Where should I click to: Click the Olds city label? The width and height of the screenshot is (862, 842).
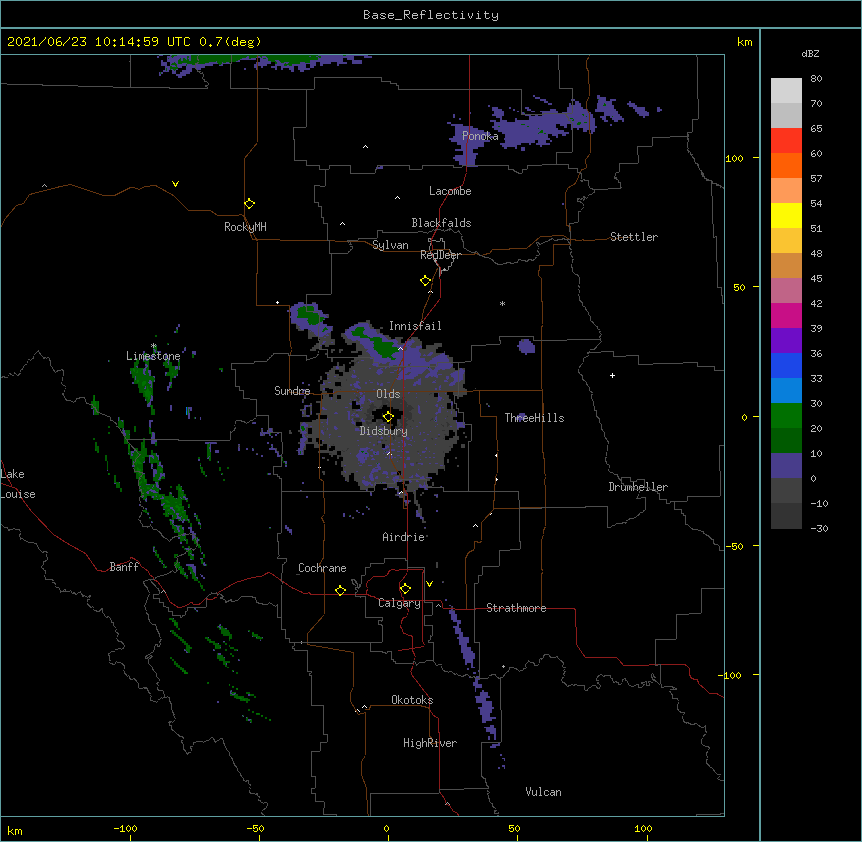click(x=388, y=394)
